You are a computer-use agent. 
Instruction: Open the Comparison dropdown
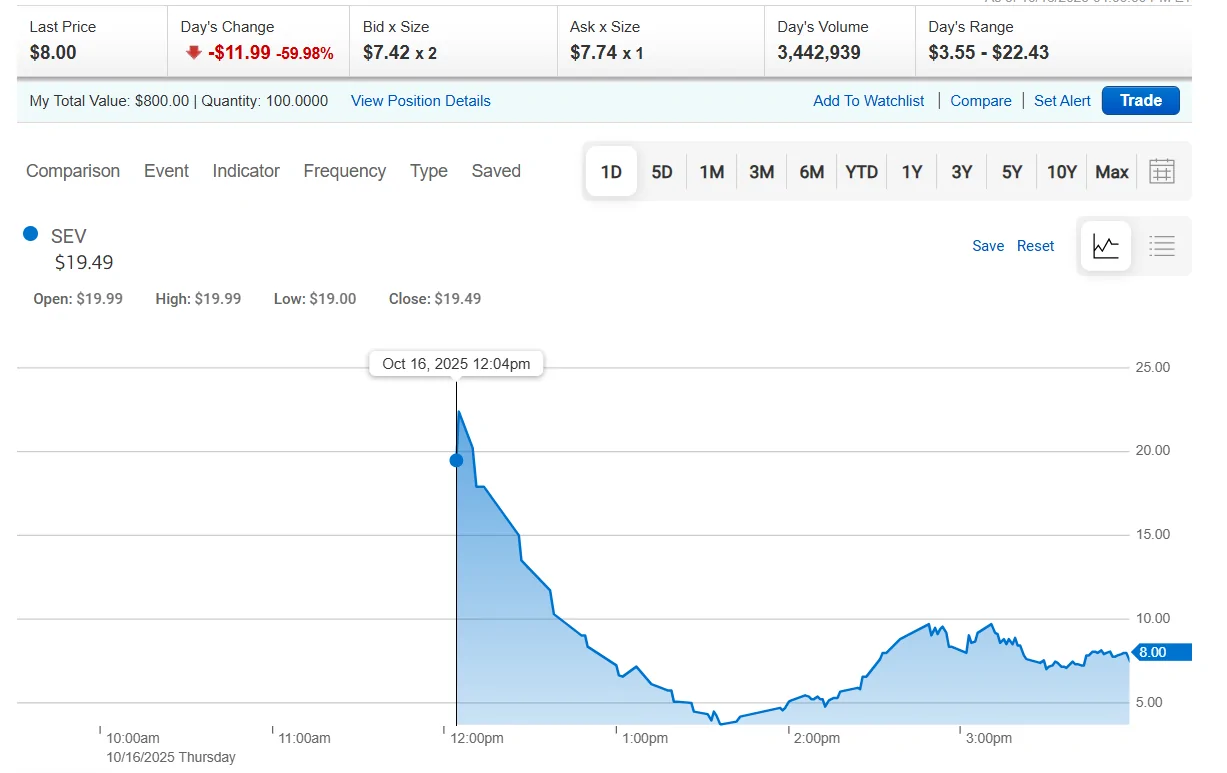pyautogui.click(x=73, y=171)
